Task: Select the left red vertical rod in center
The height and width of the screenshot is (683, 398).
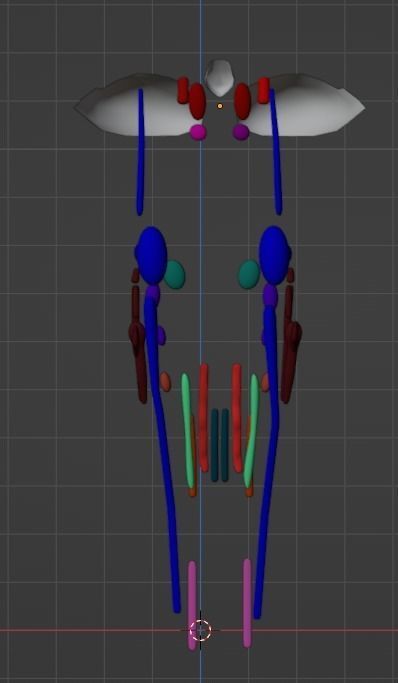Action: coord(203,418)
